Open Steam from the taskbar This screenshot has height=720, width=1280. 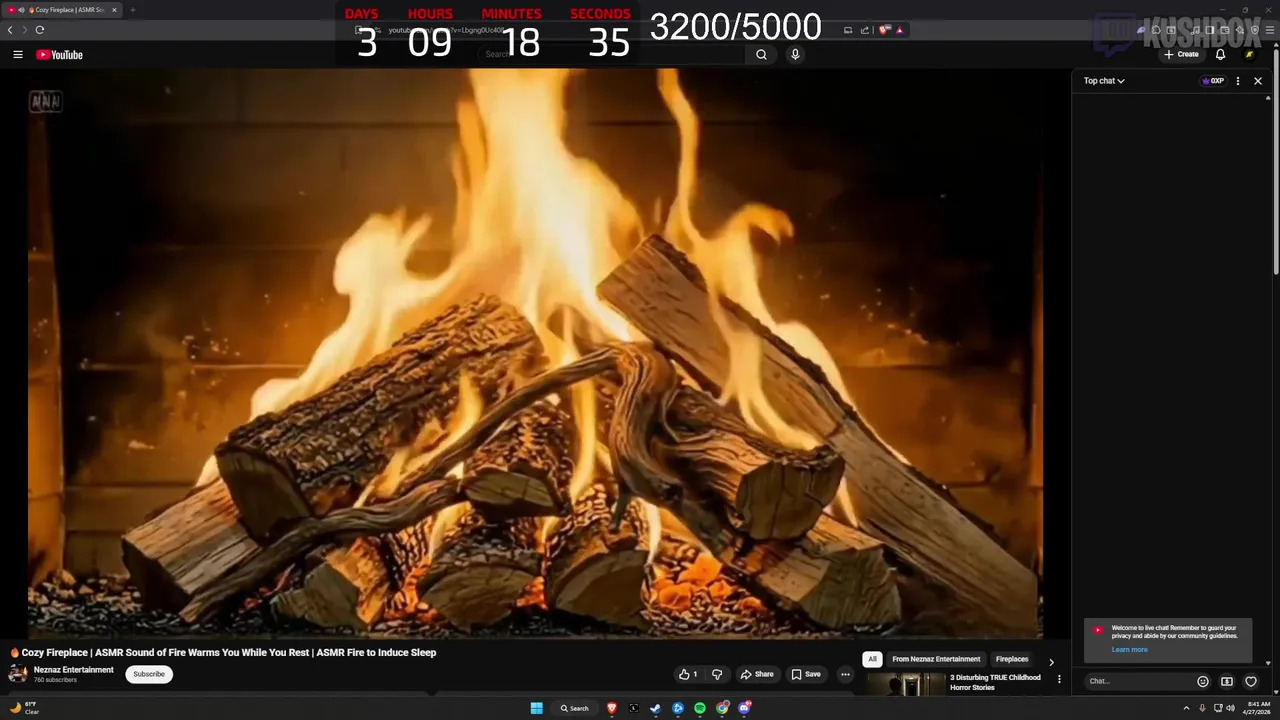point(656,708)
